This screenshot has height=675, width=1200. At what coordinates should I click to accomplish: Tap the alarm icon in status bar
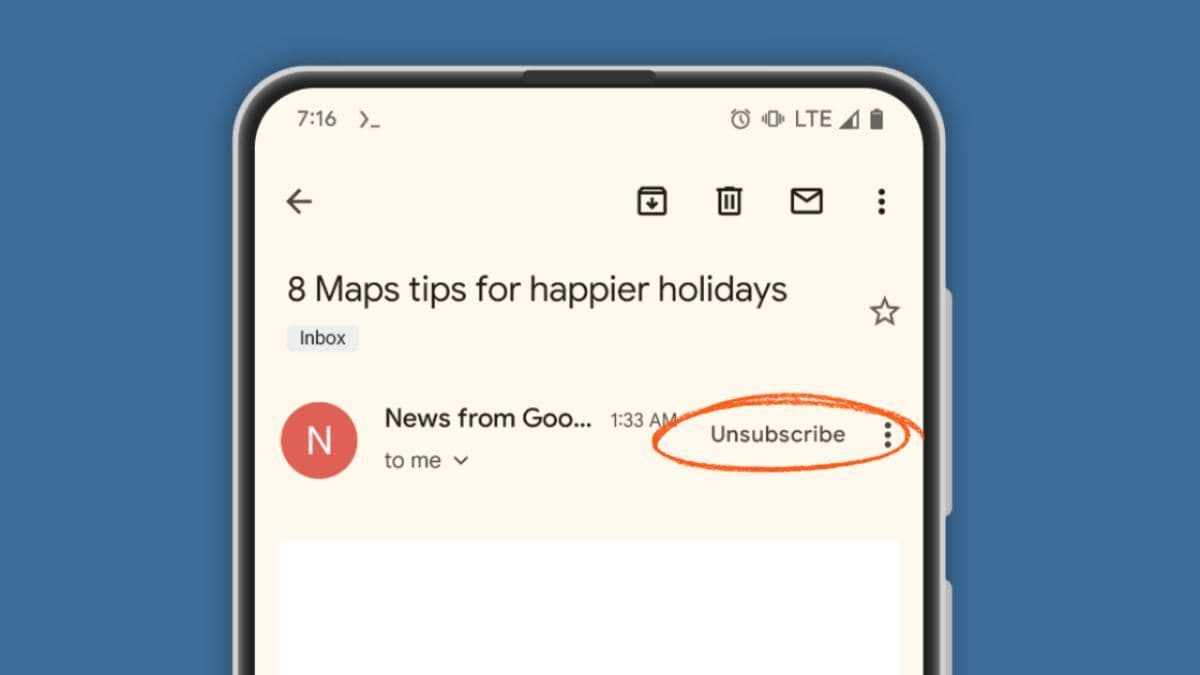pyautogui.click(x=740, y=119)
